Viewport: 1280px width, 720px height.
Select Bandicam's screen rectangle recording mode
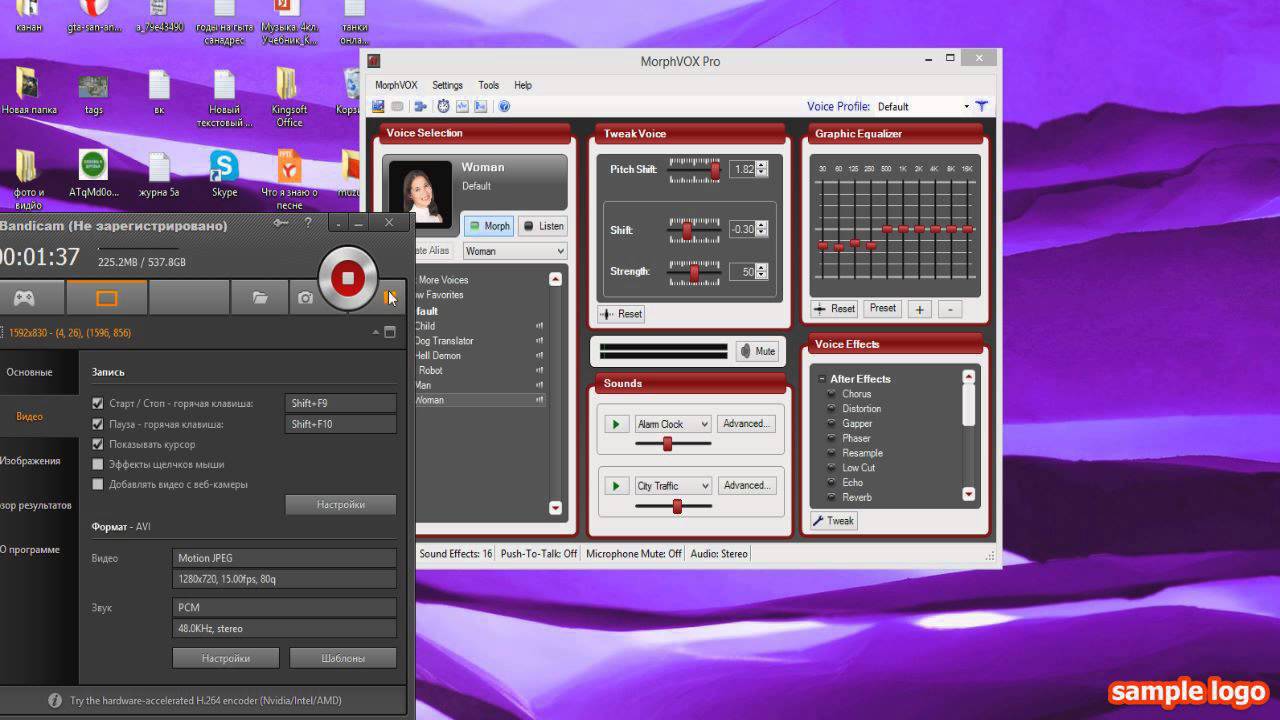[107, 298]
